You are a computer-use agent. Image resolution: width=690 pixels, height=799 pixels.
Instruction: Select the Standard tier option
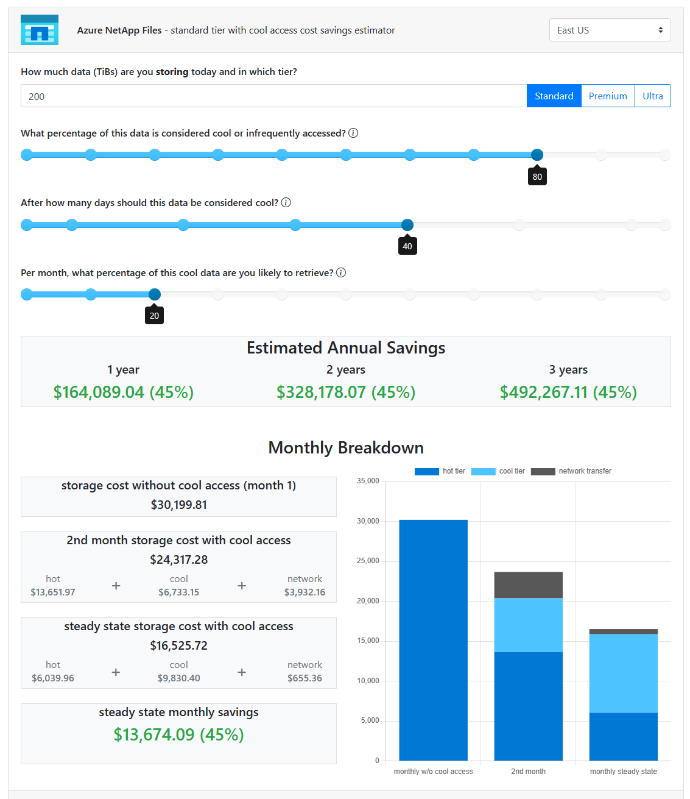pos(554,96)
